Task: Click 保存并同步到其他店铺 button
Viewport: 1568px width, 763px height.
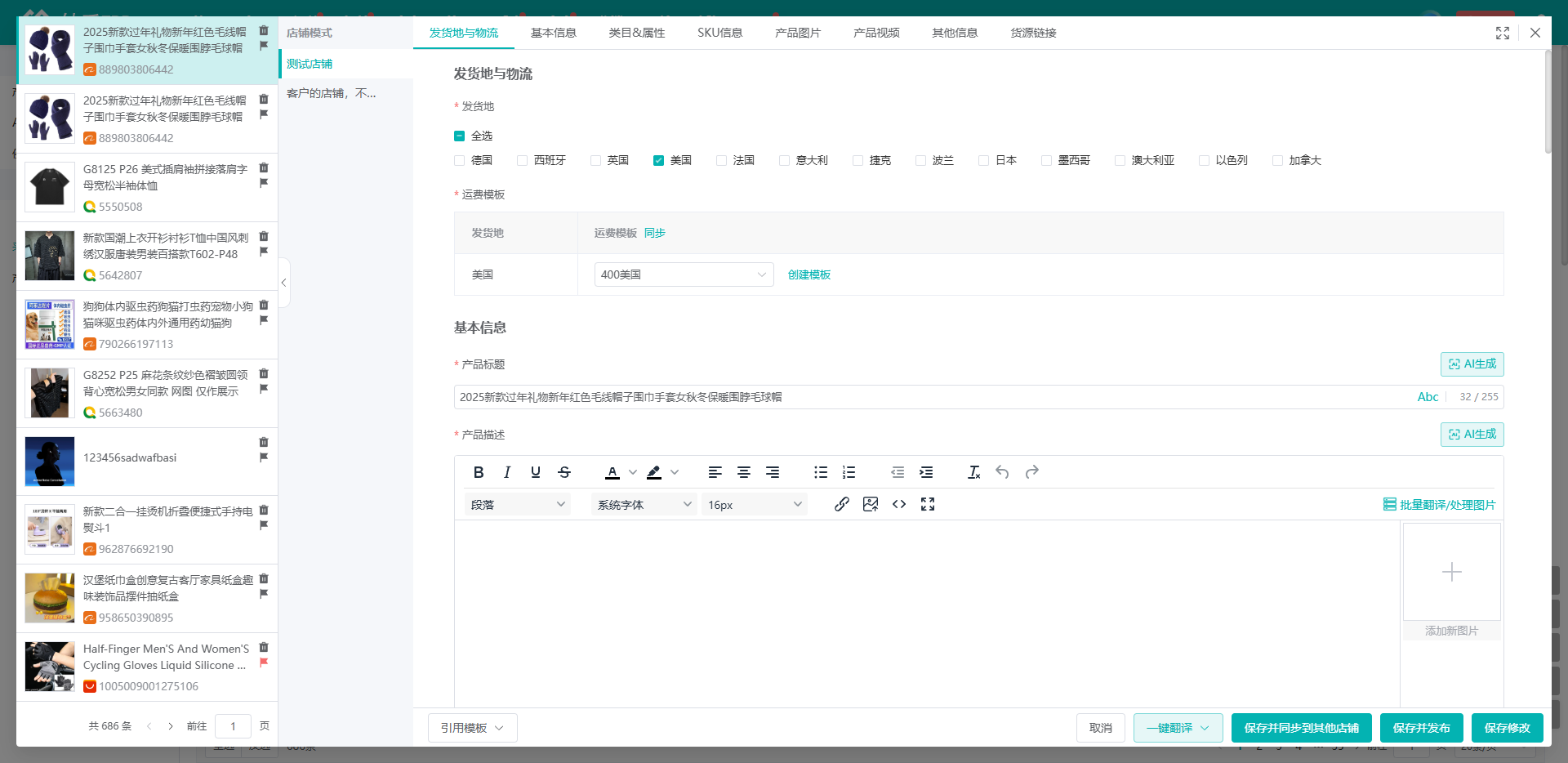Action: click(1302, 728)
